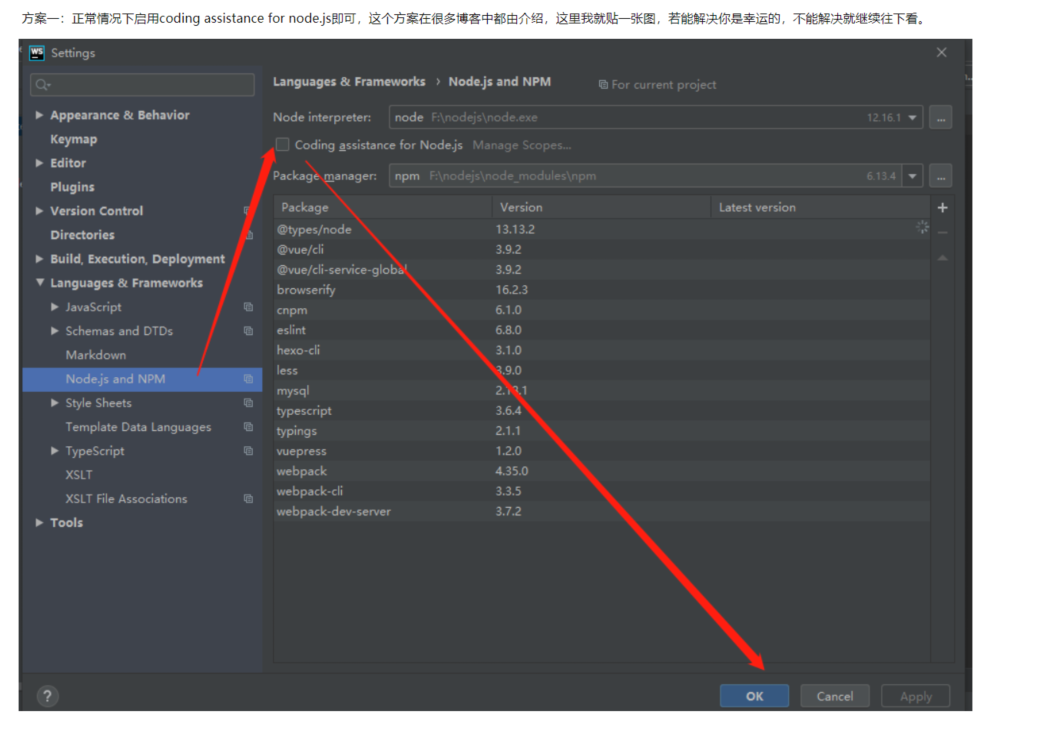The width and height of the screenshot is (1039, 730).
Task: Select Markdown in the settings tree
Action: click(x=95, y=354)
